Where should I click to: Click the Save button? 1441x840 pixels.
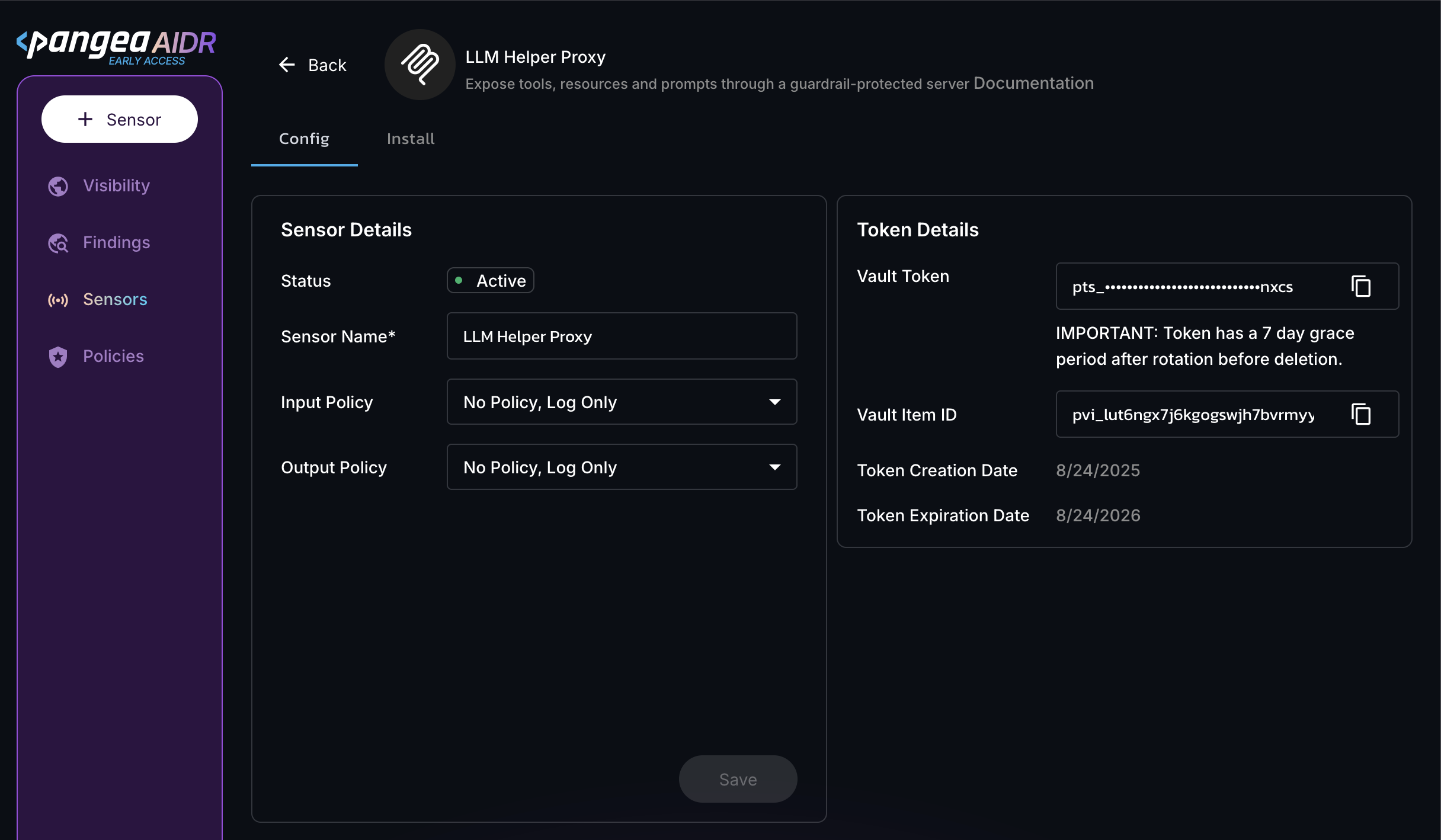[738, 779]
